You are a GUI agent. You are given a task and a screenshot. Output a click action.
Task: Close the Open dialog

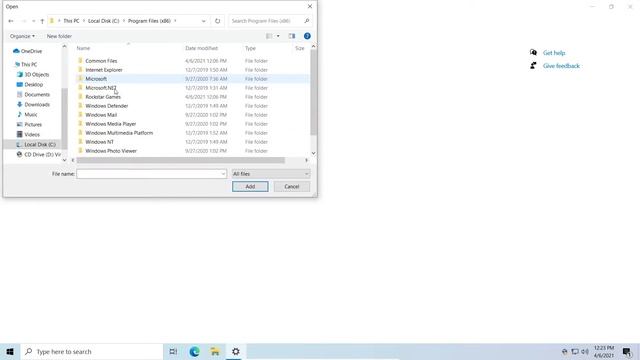click(x=310, y=7)
